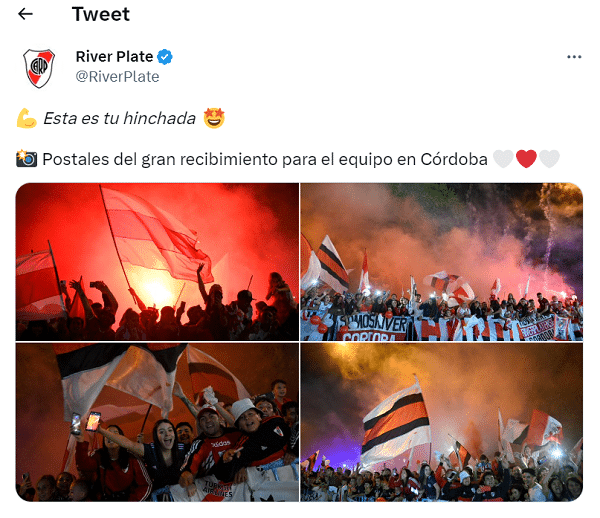Click the camera flash emoji
The width and height of the screenshot is (600, 518).
pos(26,159)
